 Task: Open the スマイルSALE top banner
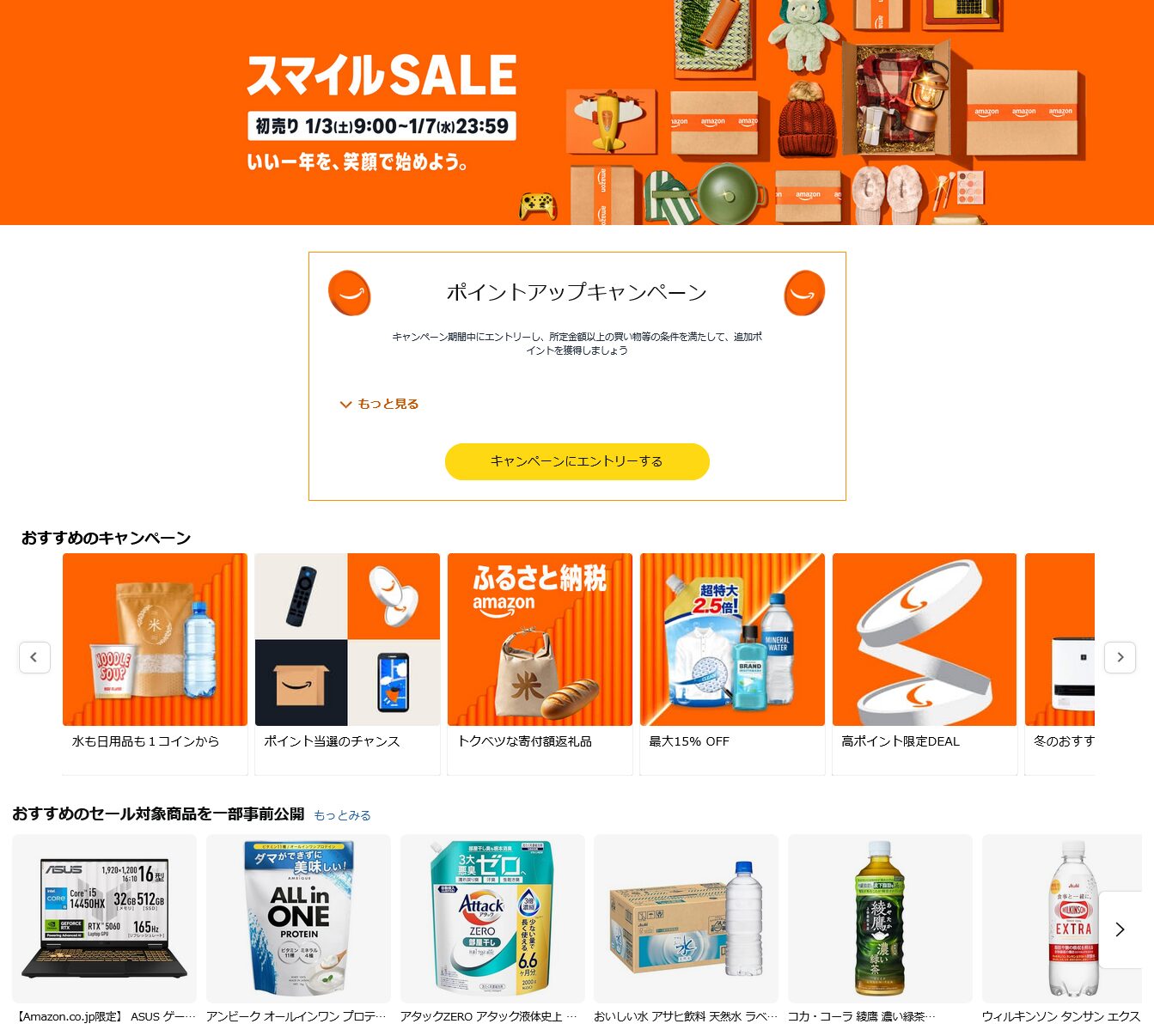[x=577, y=113]
